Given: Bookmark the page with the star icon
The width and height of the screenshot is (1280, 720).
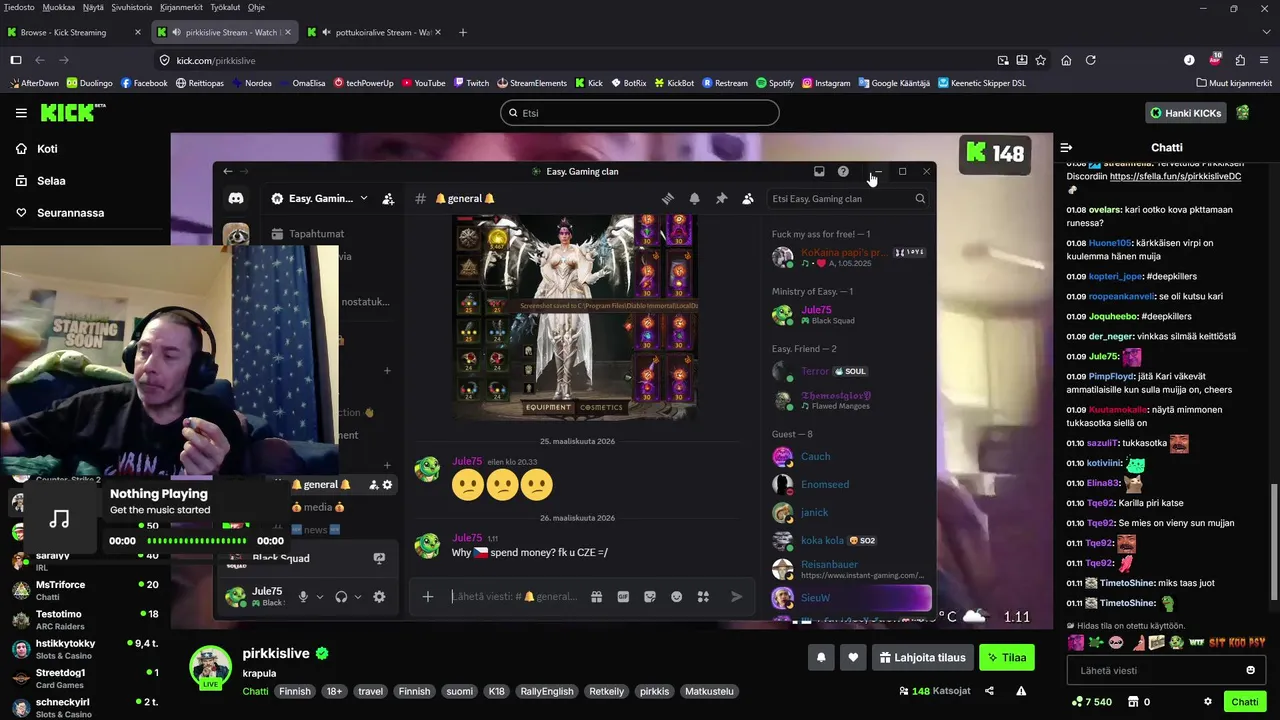Looking at the screenshot, I should (x=1041, y=60).
